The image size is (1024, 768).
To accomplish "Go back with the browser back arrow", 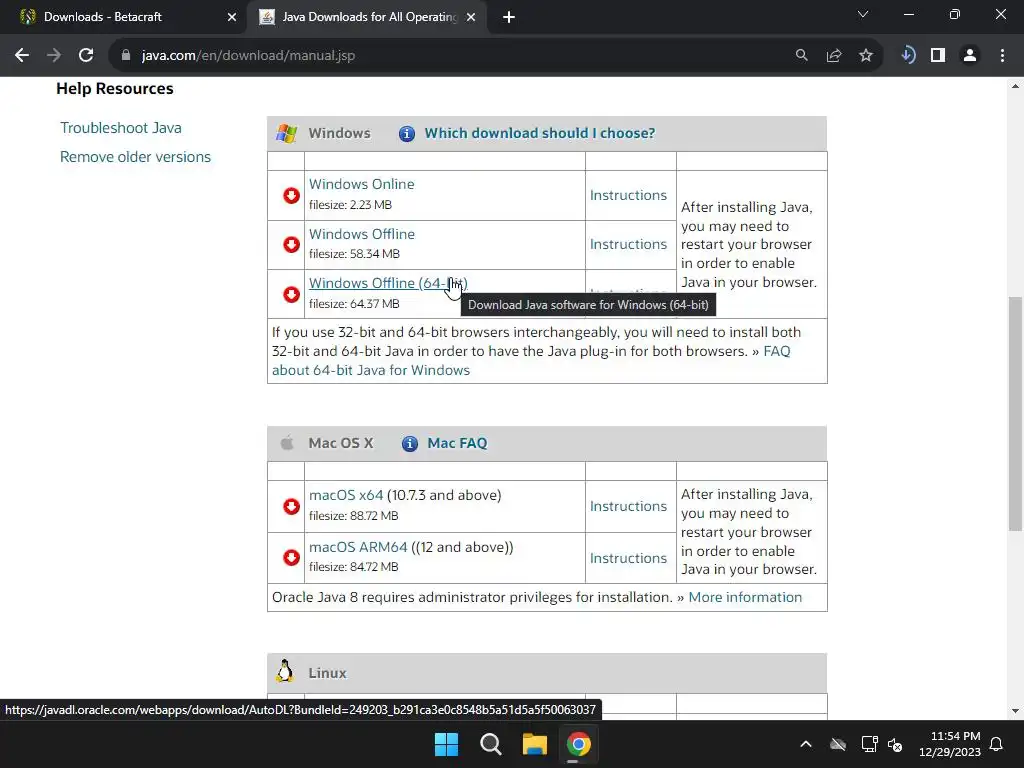I will click(x=22, y=56).
